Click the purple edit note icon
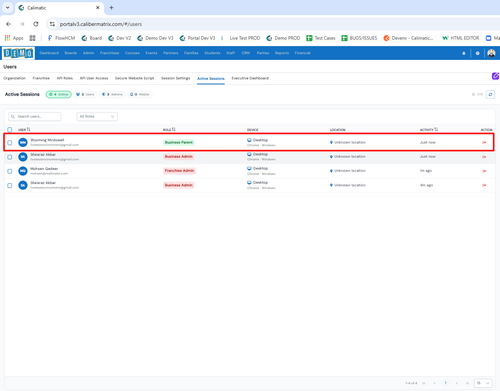The height and width of the screenshot is (391, 500). (x=495, y=76)
